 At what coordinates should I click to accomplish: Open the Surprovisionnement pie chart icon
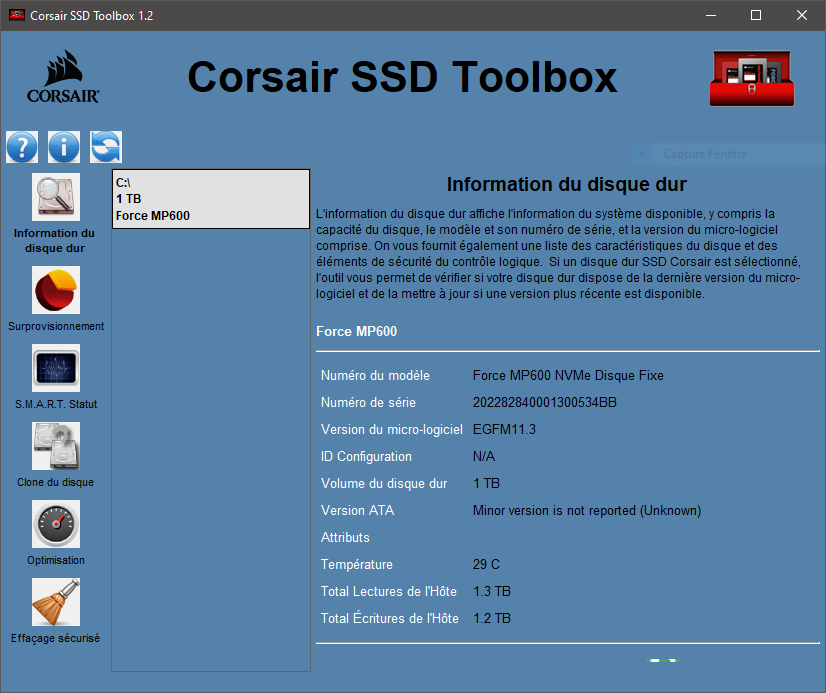56,290
